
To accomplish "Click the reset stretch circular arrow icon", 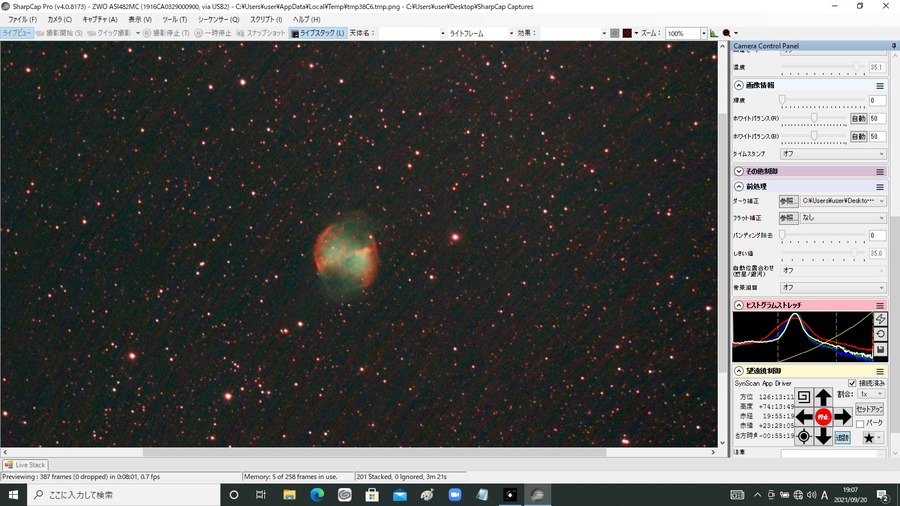I will 880,334.
